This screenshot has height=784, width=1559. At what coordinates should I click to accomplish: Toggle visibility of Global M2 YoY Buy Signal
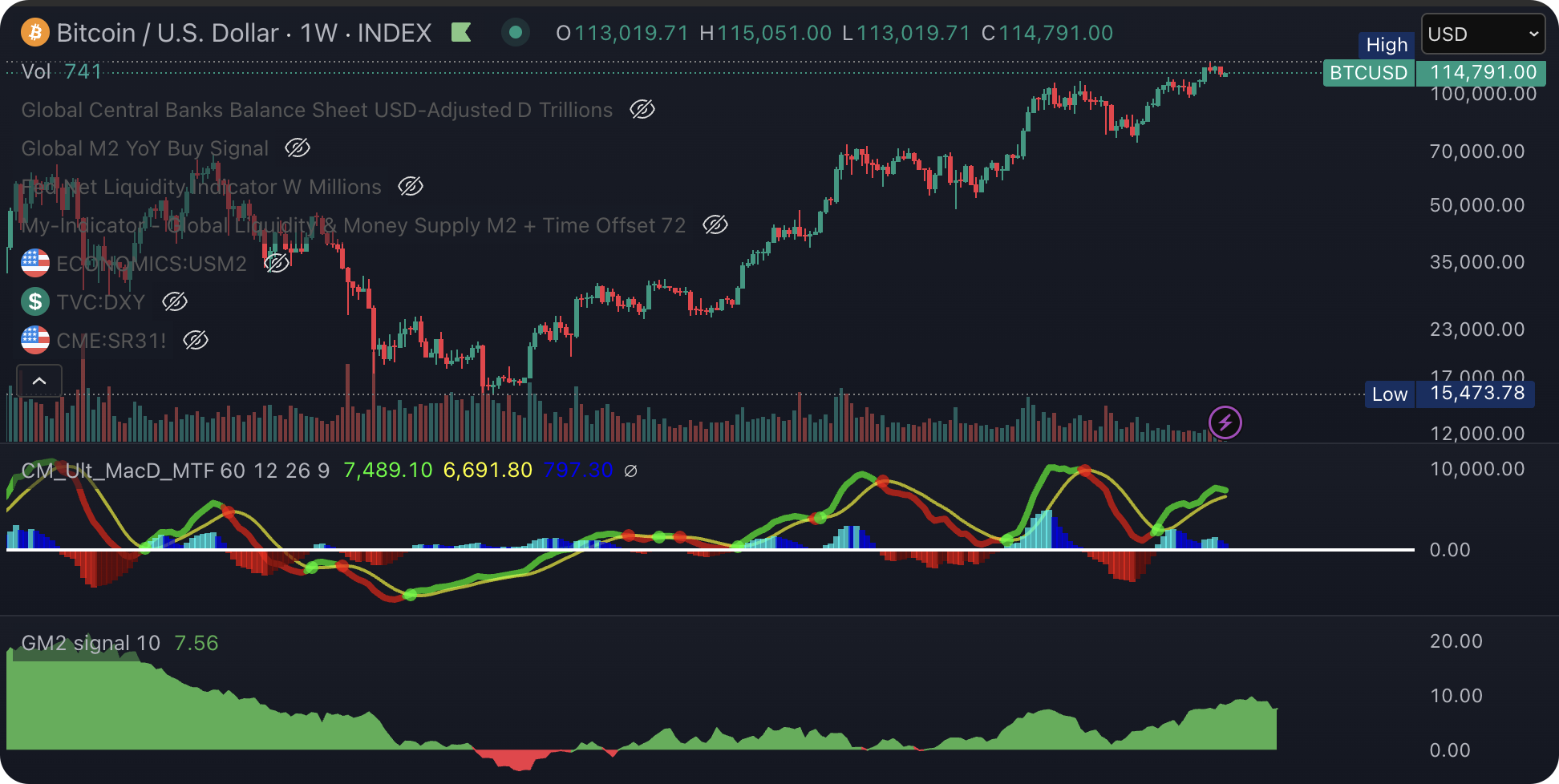(297, 148)
